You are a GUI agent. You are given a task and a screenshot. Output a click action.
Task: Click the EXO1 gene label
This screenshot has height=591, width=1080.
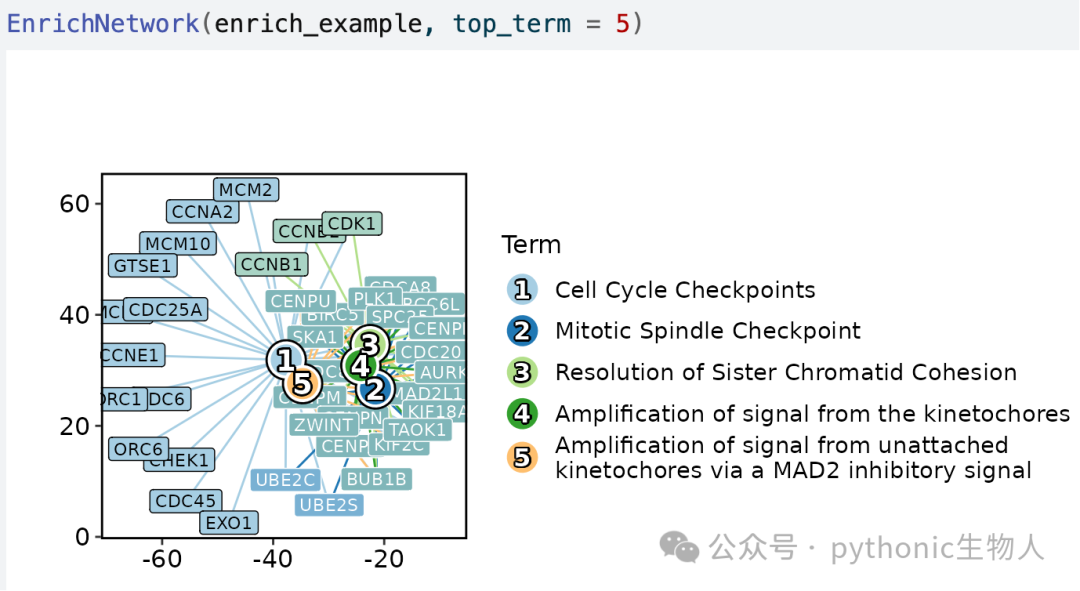click(229, 523)
